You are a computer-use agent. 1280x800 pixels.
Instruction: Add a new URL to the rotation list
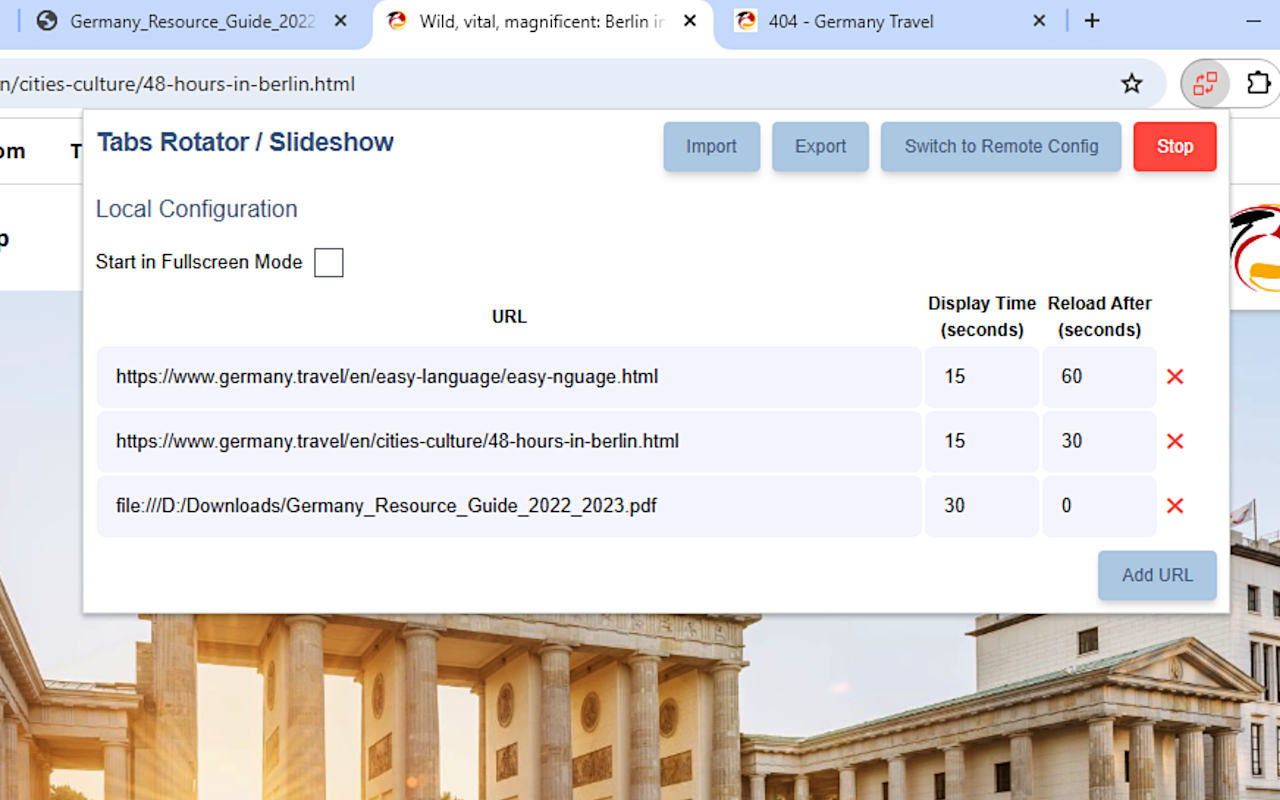(x=1157, y=575)
